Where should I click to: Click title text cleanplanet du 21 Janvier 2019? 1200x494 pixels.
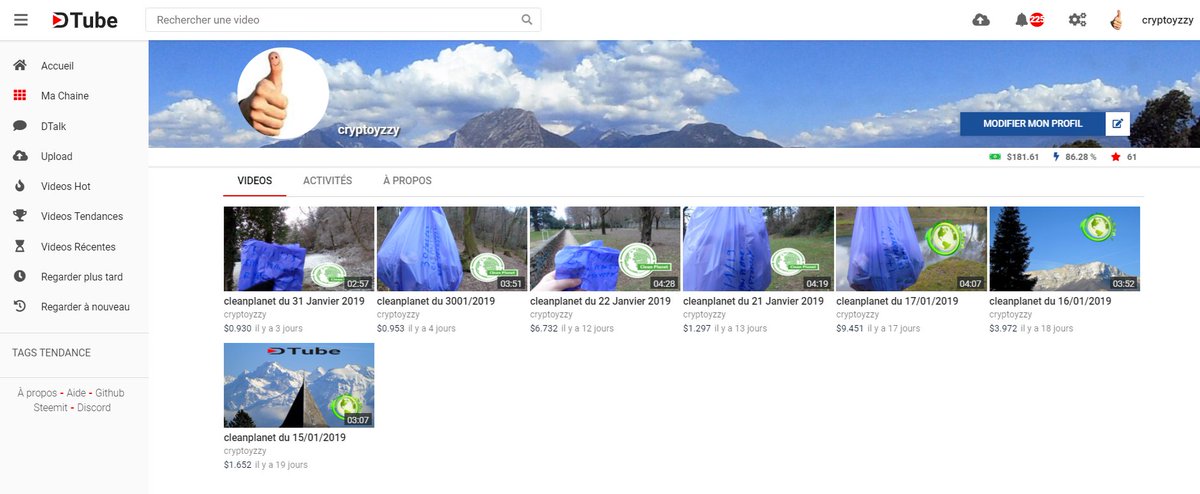(x=753, y=301)
